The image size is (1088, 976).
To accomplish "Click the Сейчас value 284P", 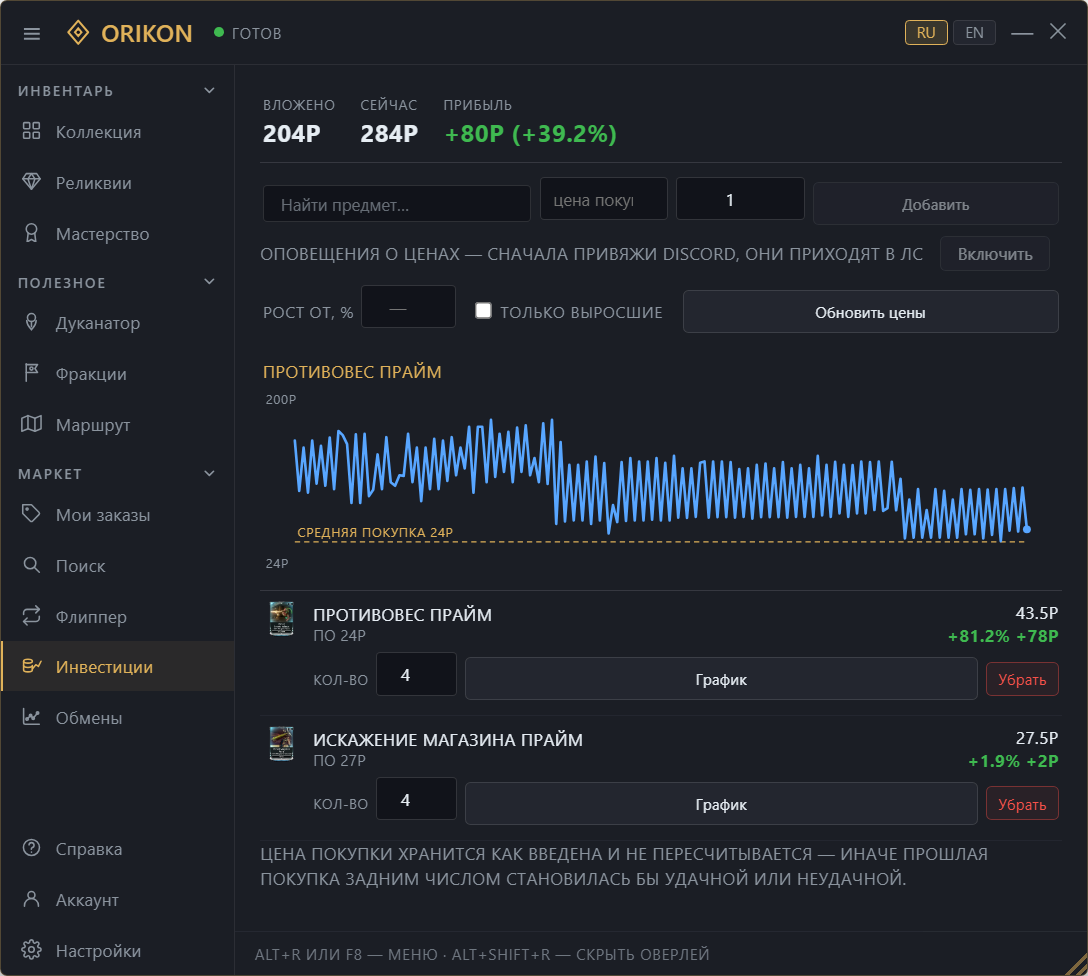I will pyautogui.click(x=389, y=134).
